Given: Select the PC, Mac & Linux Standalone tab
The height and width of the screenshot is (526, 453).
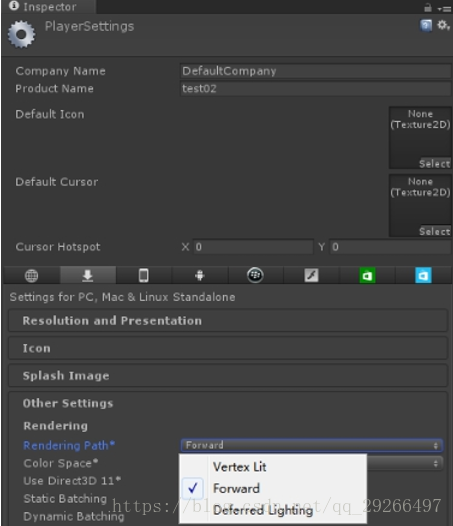Looking at the screenshot, I should pyautogui.click(x=88, y=275).
